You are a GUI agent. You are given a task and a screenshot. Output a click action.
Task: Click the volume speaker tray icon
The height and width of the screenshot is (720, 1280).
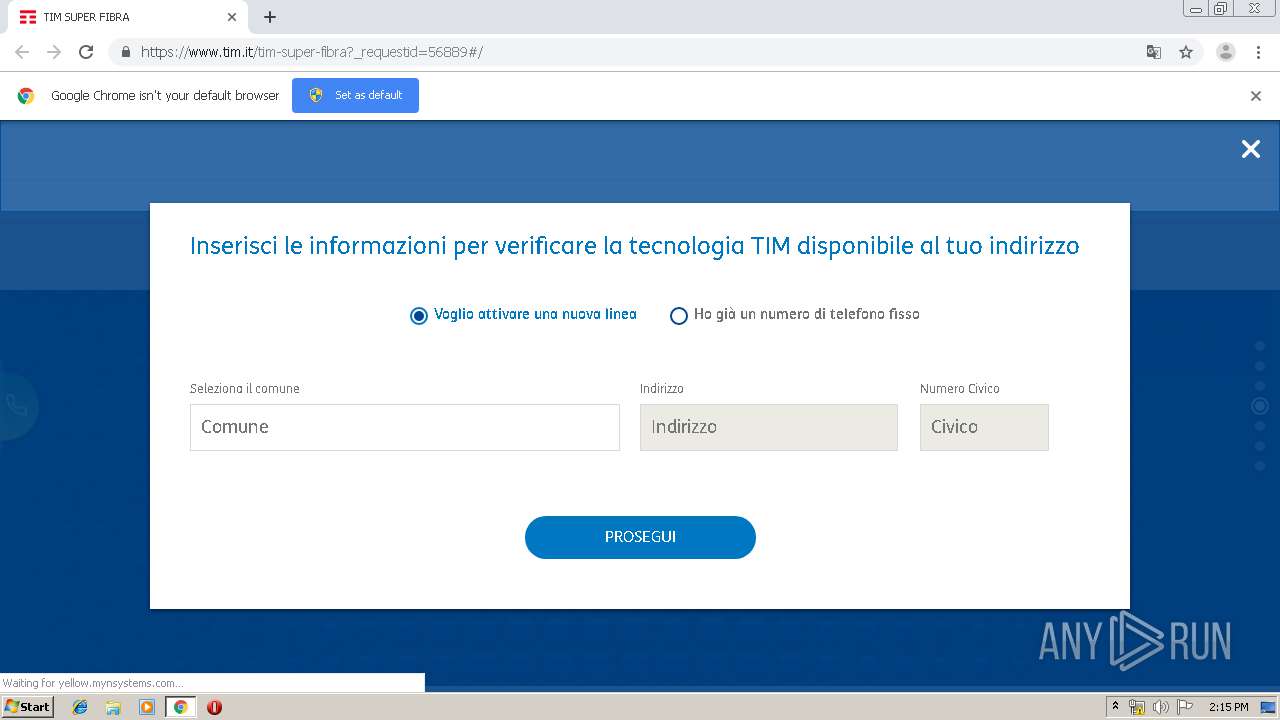tap(1160, 707)
